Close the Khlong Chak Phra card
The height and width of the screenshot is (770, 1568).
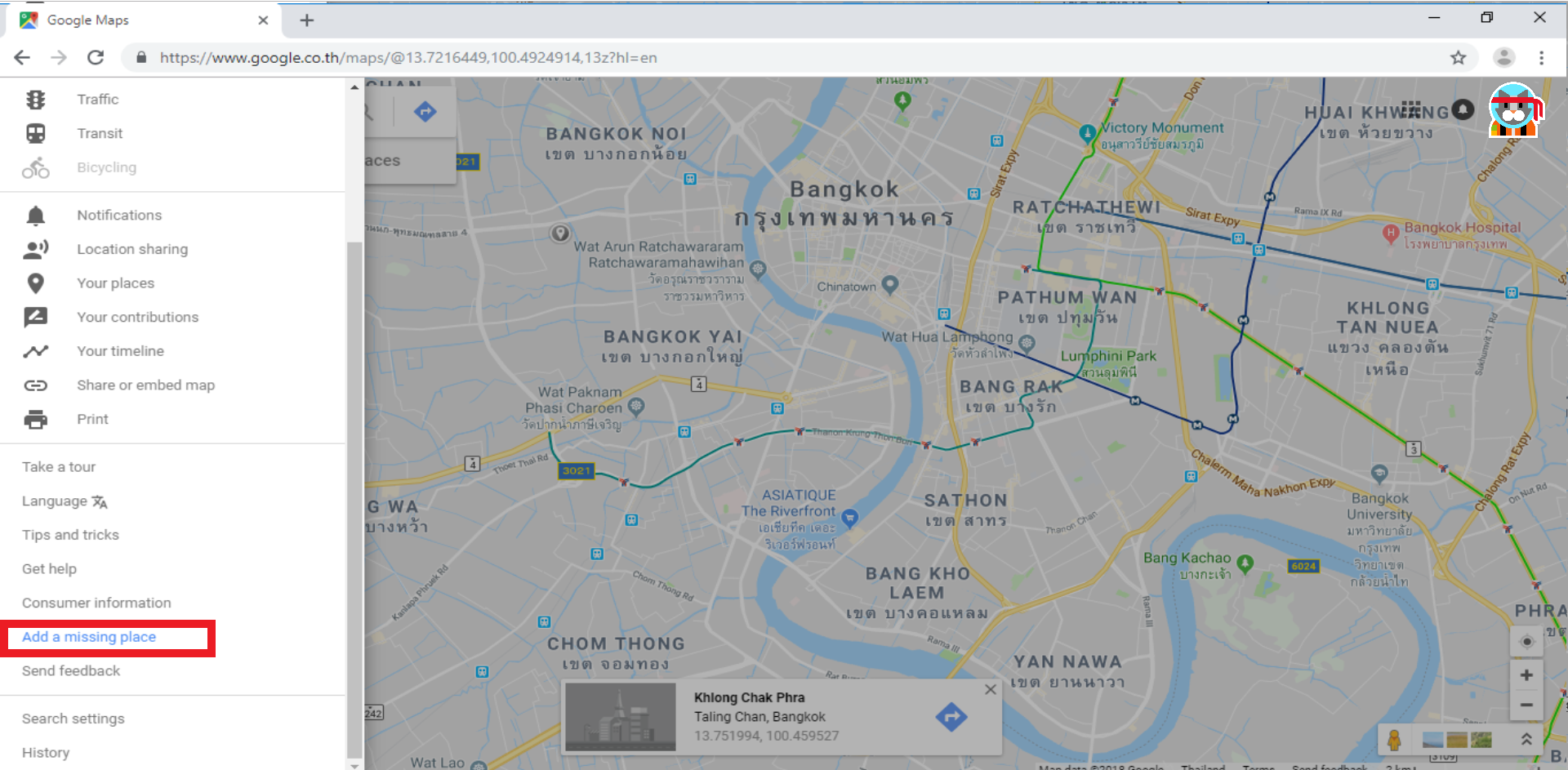(x=991, y=690)
